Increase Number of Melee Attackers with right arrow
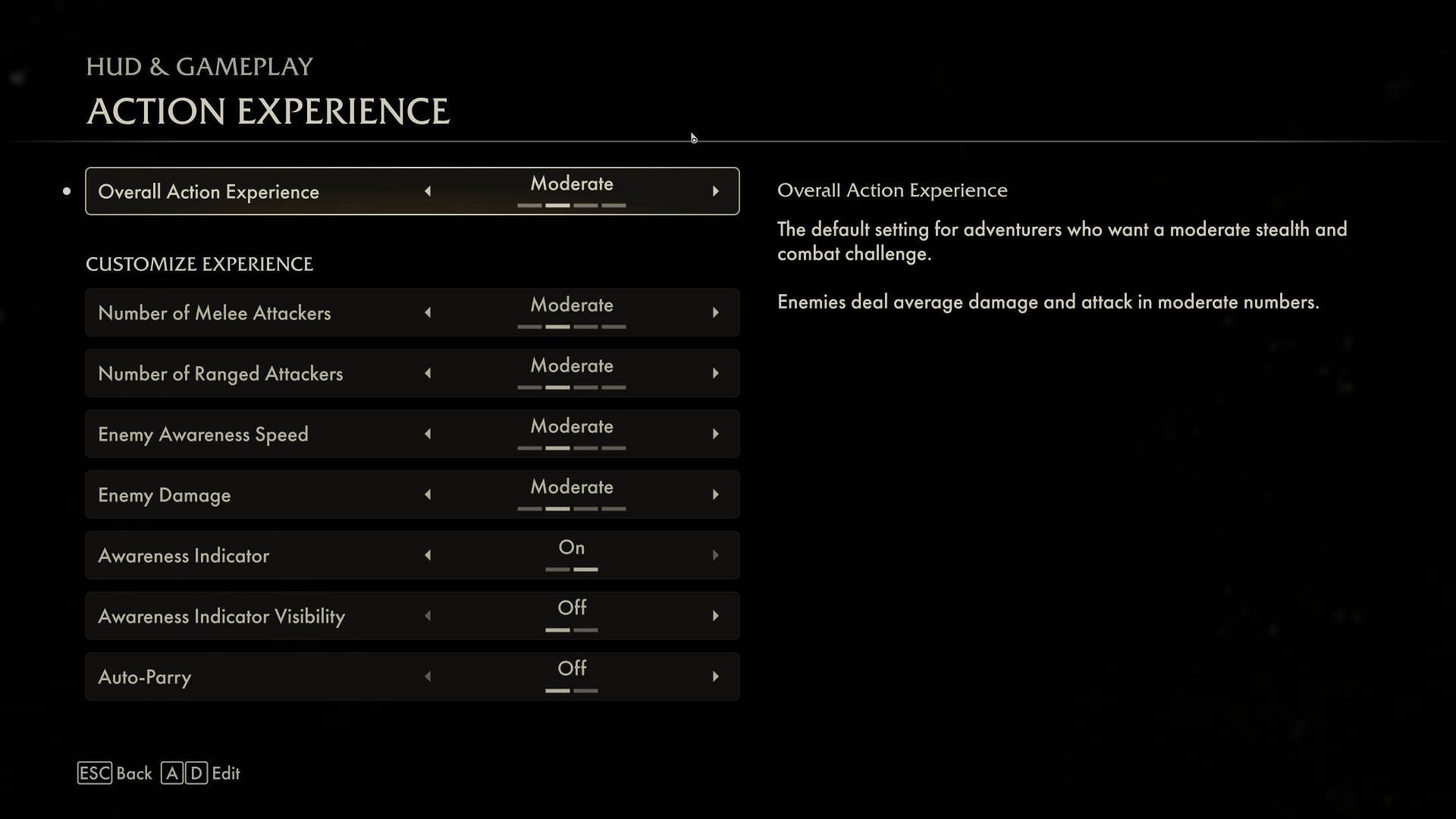Screen dimensions: 1456x819 point(715,312)
